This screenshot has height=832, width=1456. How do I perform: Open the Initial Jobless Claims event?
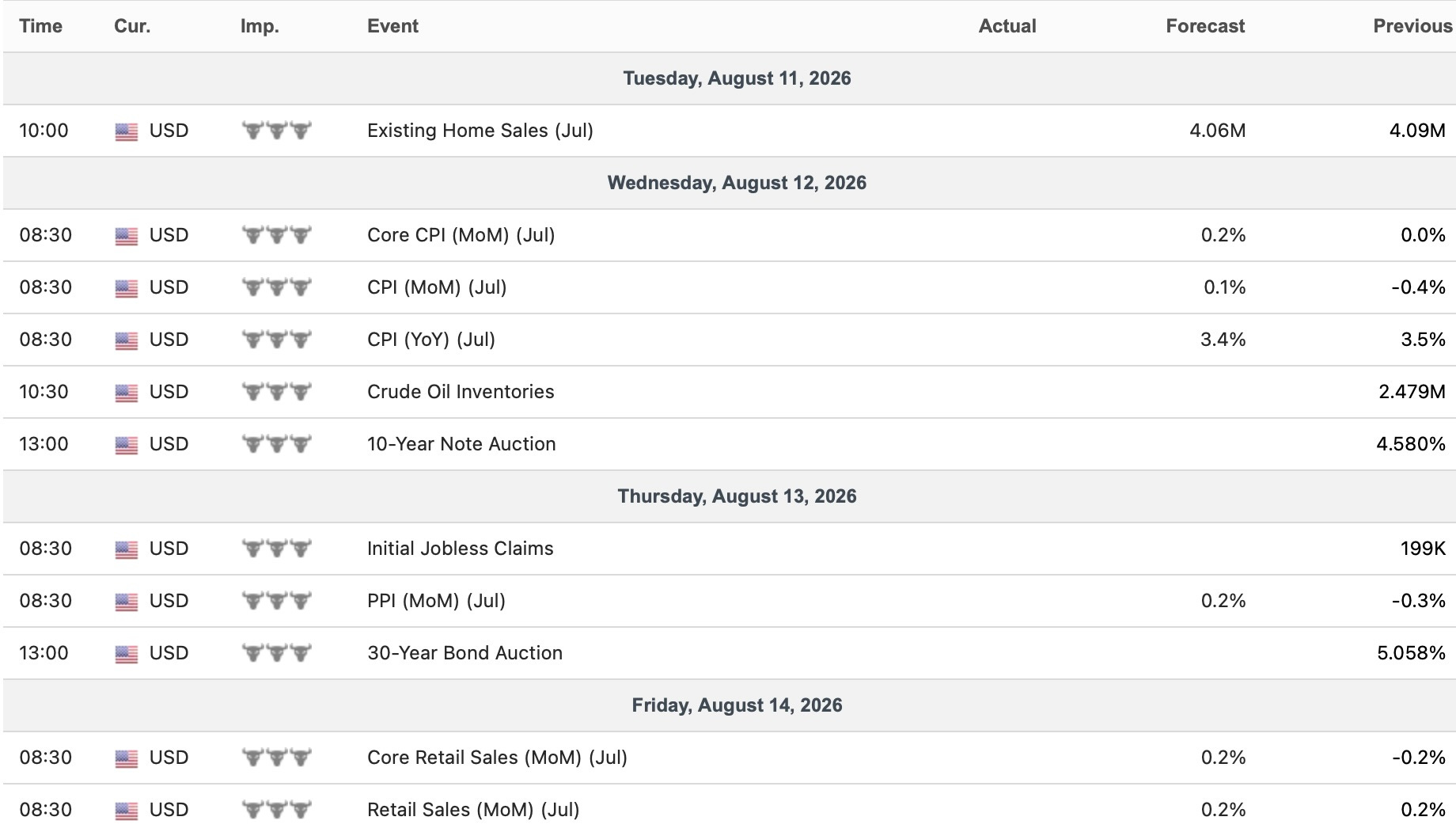pyautogui.click(x=461, y=549)
